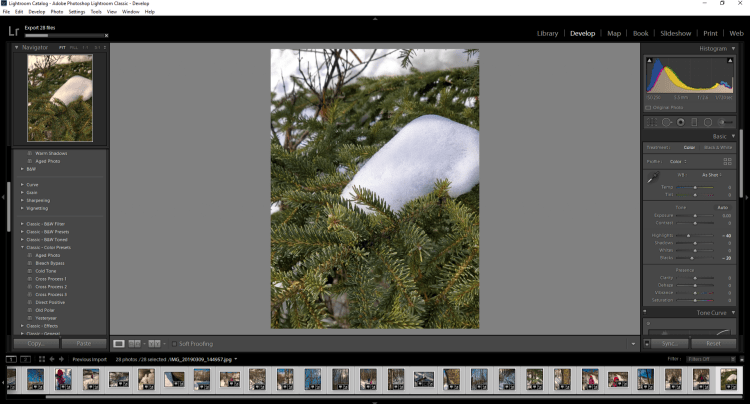Viewport: 750px width, 404px height.
Task: Click the Copy... button
Action: click(35, 343)
